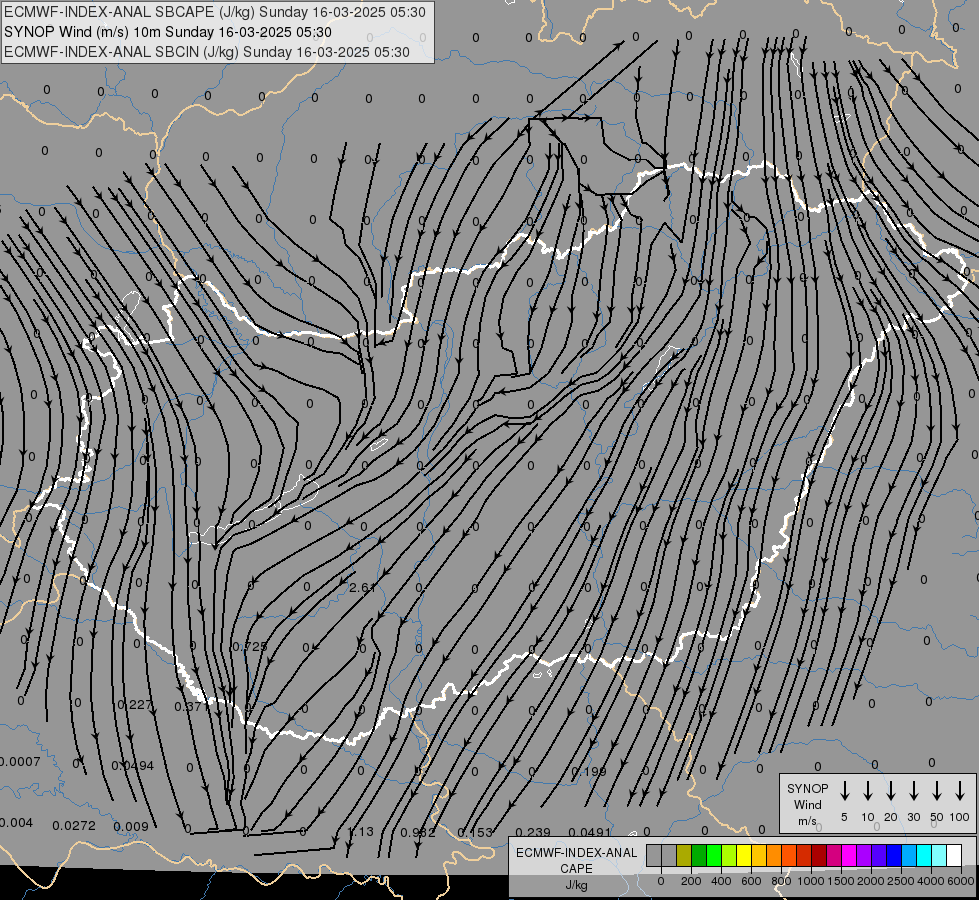This screenshot has width=979, height=900.
Task: Select the bright magenta CAPE legend swatch
Action: tap(849, 855)
